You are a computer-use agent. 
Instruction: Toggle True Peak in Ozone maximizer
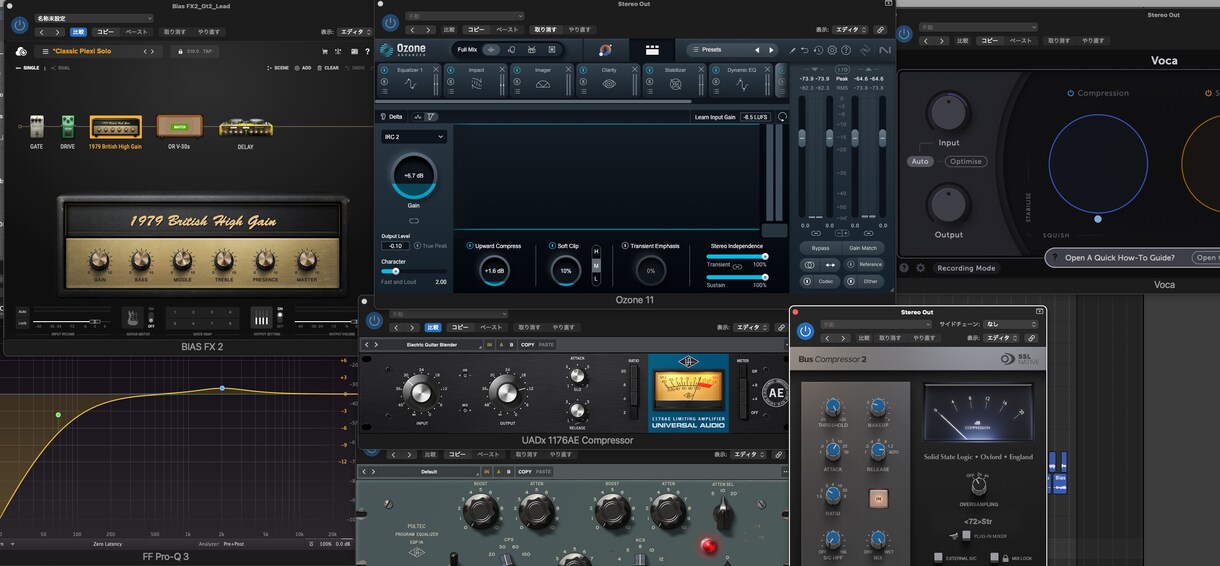click(417, 245)
